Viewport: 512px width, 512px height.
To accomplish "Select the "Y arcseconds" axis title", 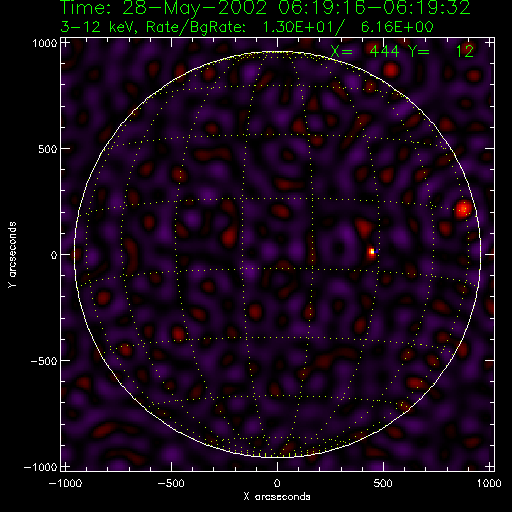I will pyautogui.click(x=12, y=255).
